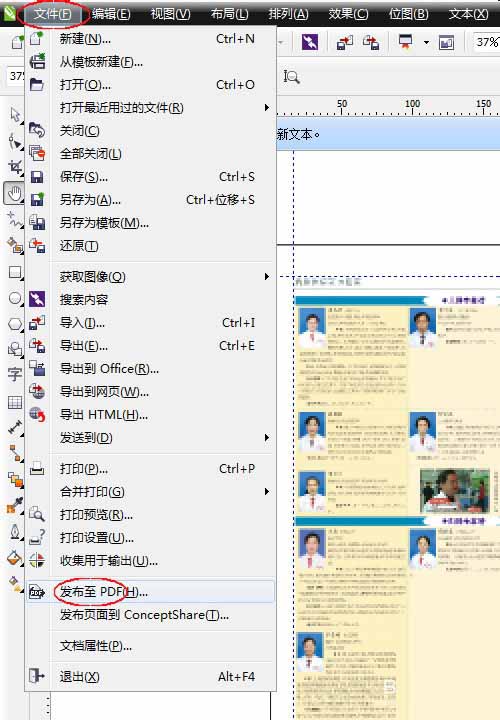This screenshot has width=500, height=720.
Task: Open the application launcher dropdown arrow
Action: pyautogui.click(x=427, y=42)
